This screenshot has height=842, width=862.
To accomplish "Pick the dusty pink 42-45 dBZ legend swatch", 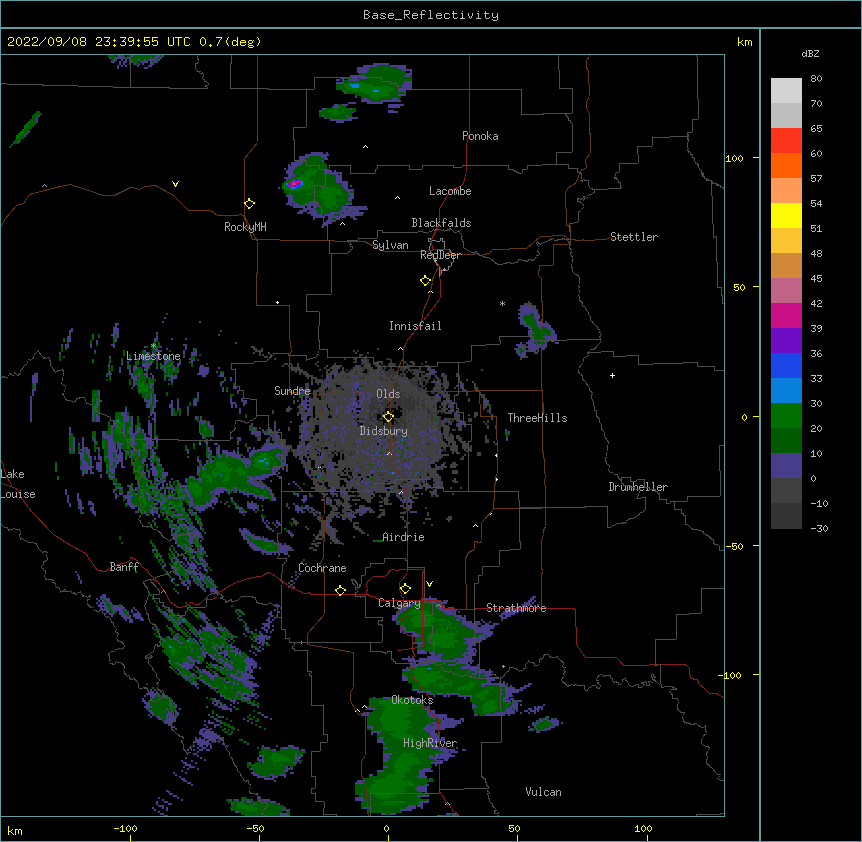I will (786, 291).
